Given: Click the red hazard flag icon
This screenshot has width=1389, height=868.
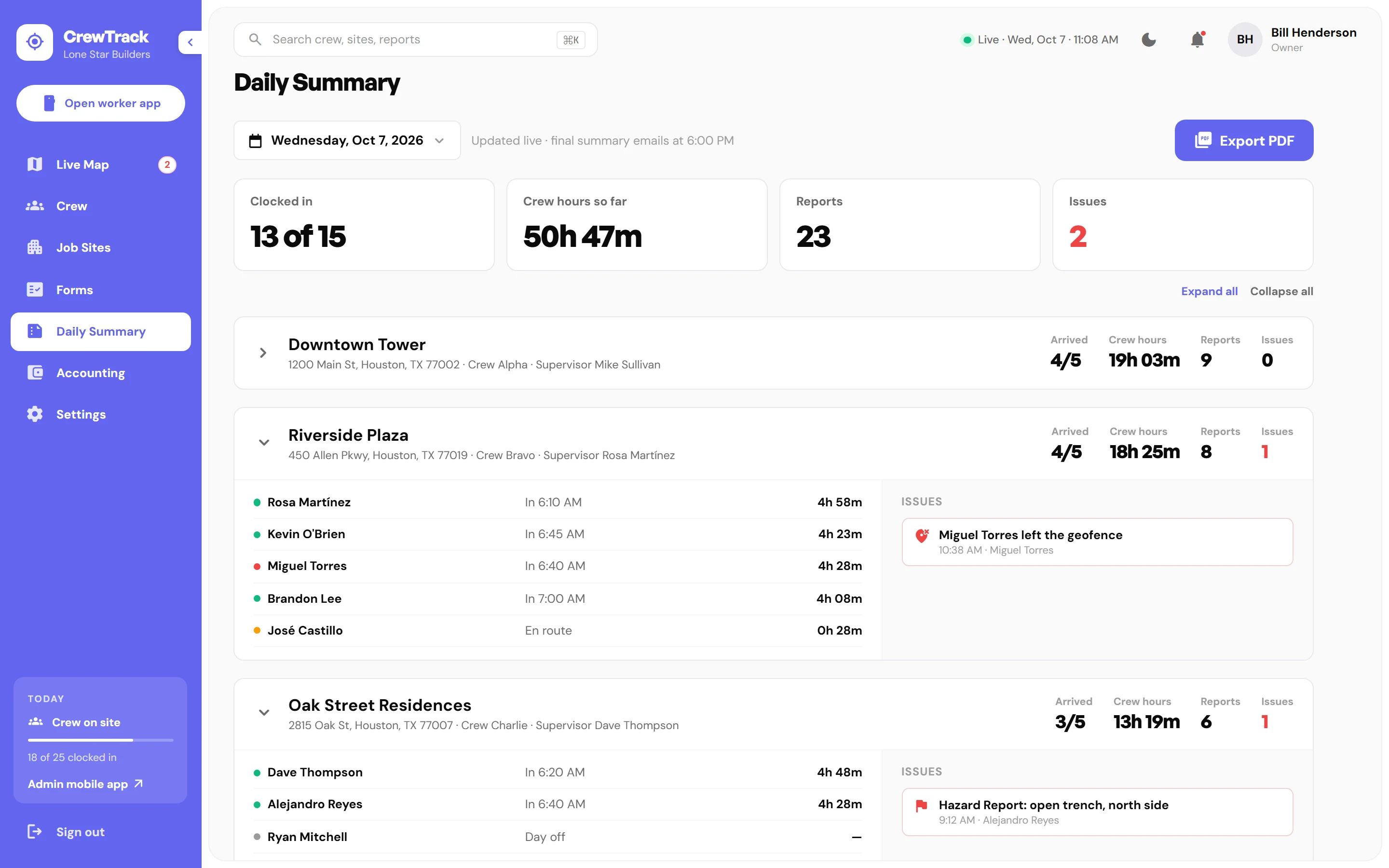Looking at the screenshot, I should click(x=922, y=805).
